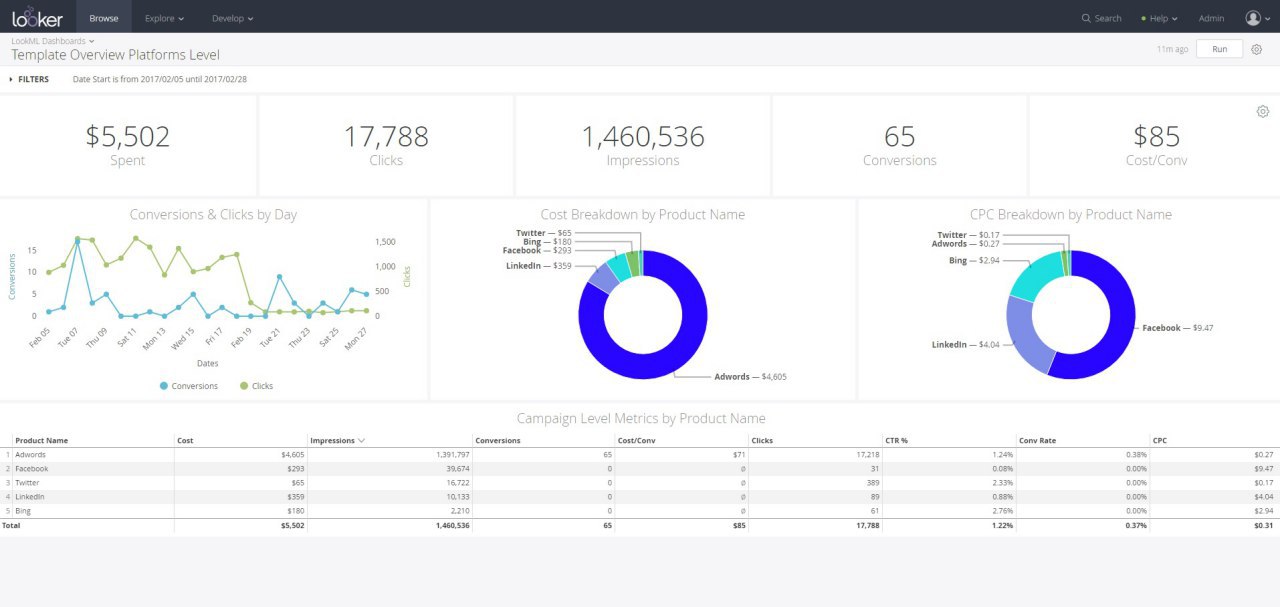1280x607 pixels.
Task: Click Facebook — $9.47 donut label
Action: pos(1178,328)
